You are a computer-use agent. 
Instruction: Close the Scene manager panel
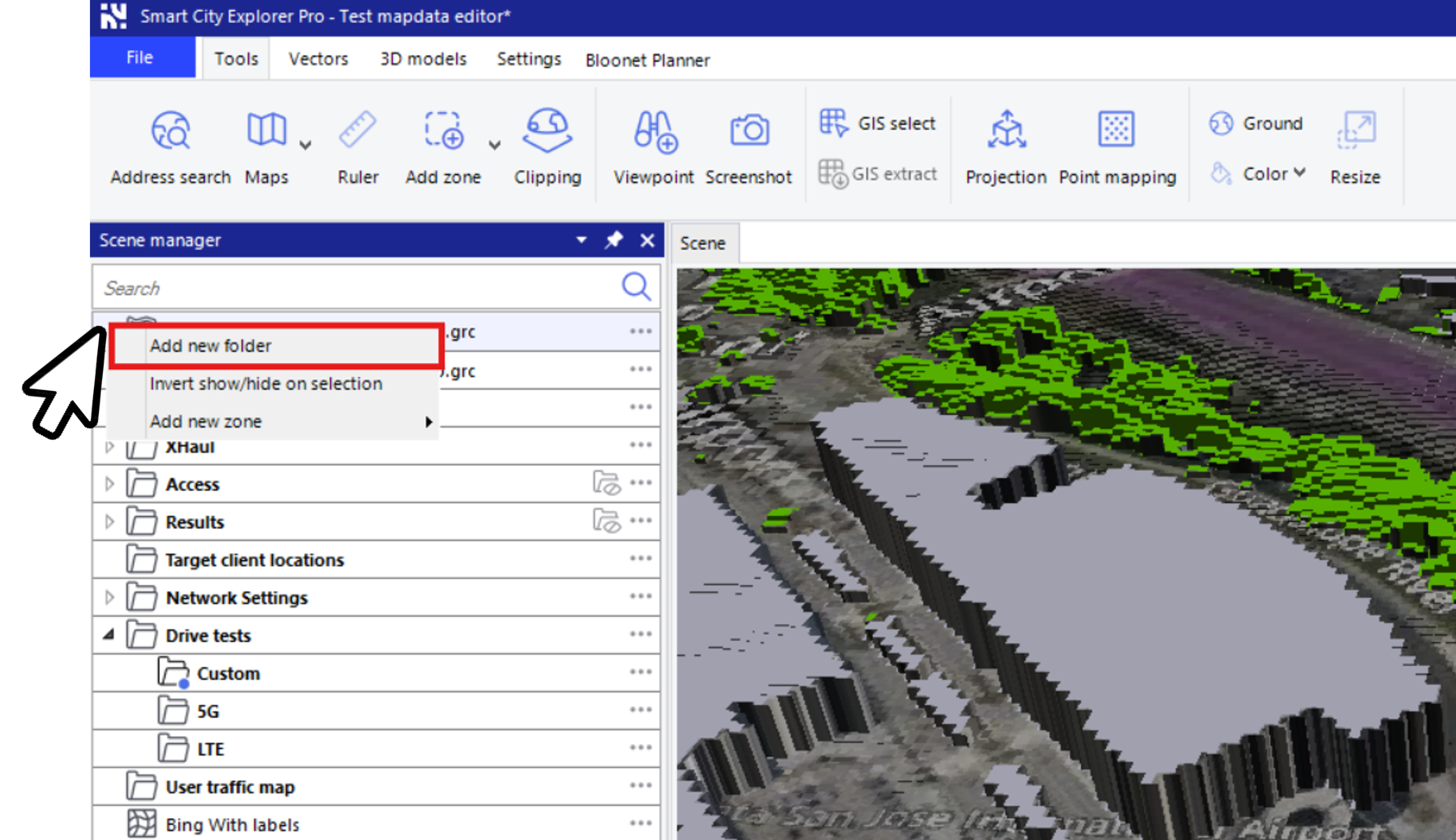[x=648, y=239]
